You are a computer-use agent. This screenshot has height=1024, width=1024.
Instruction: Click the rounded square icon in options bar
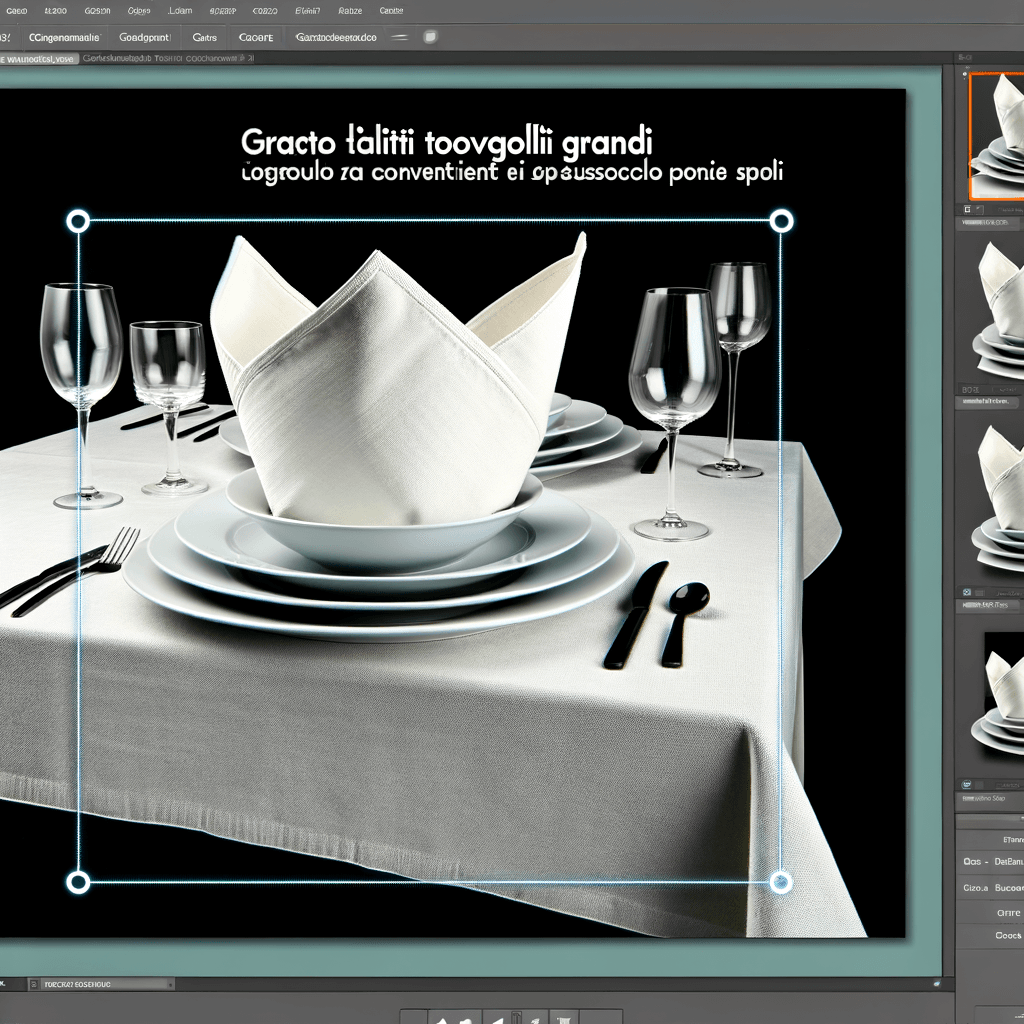coord(431,36)
